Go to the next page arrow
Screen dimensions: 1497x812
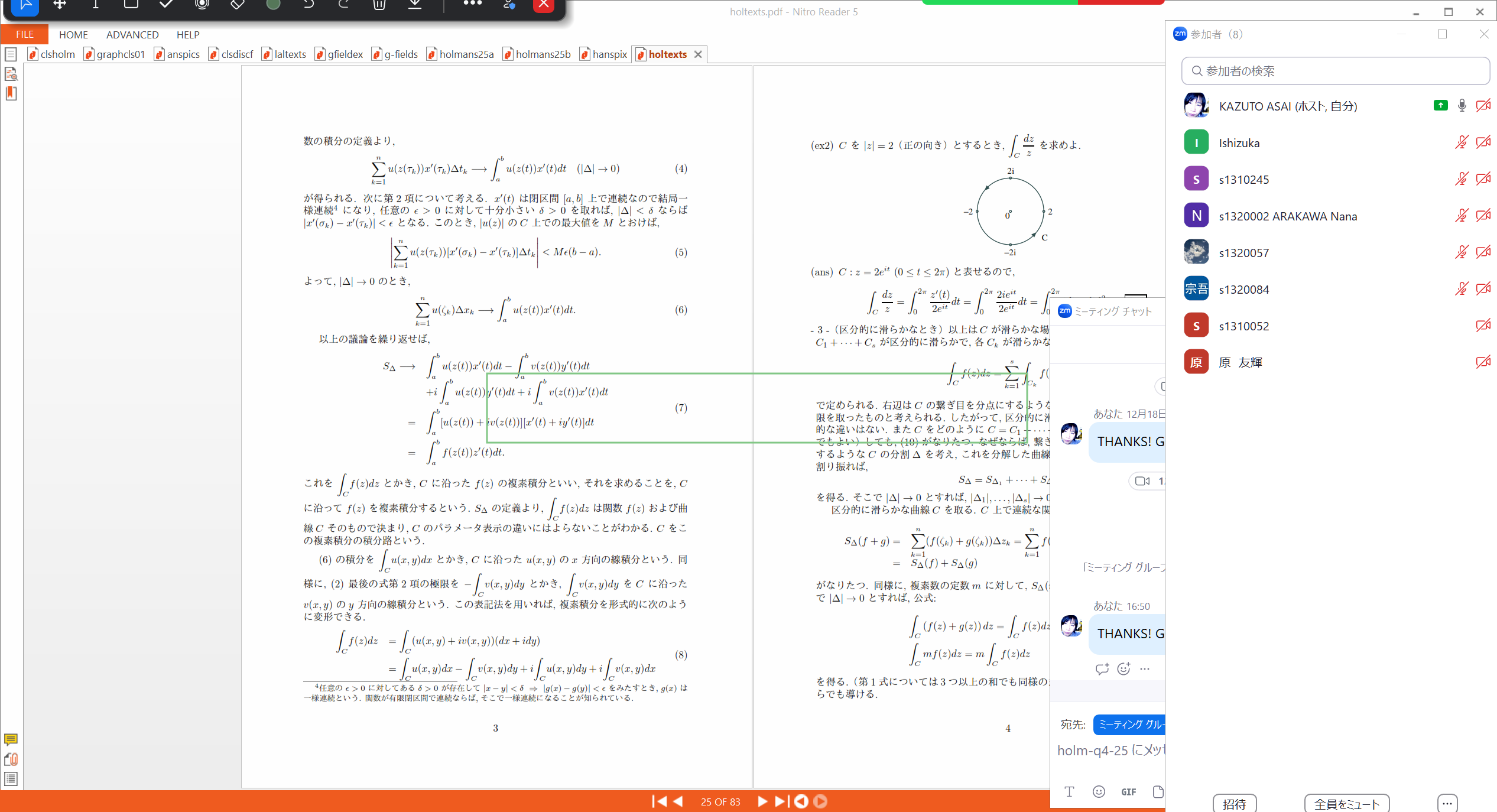click(x=762, y=801)
